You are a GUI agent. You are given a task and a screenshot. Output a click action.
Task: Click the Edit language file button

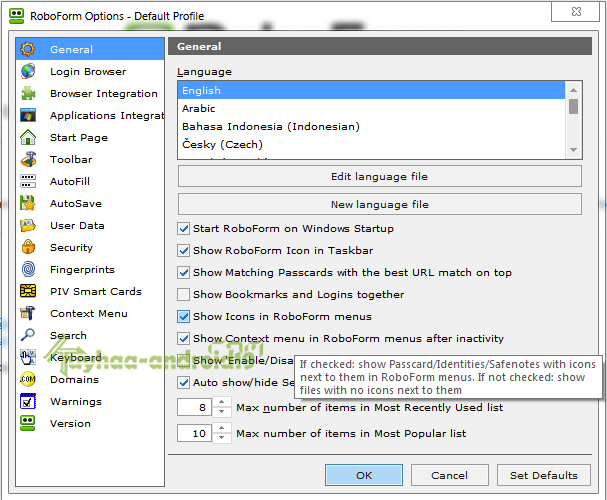[379, 176]
